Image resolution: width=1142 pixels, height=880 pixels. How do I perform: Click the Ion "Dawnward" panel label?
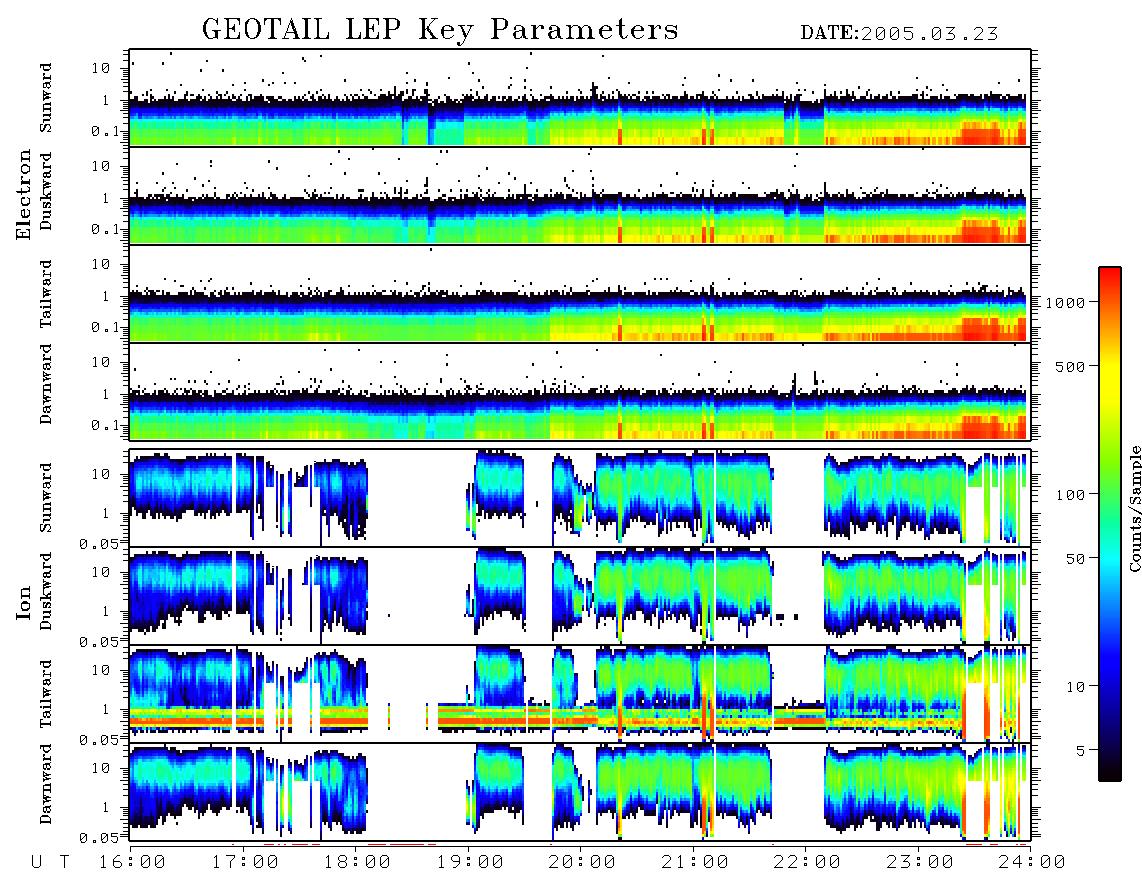[x=47, y=784]
